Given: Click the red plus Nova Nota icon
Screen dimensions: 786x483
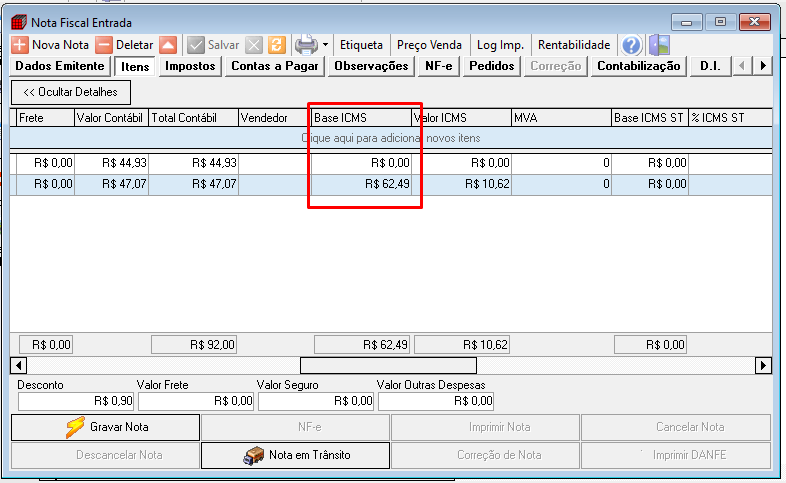Looking at the screenshot, I should (20, 45).
